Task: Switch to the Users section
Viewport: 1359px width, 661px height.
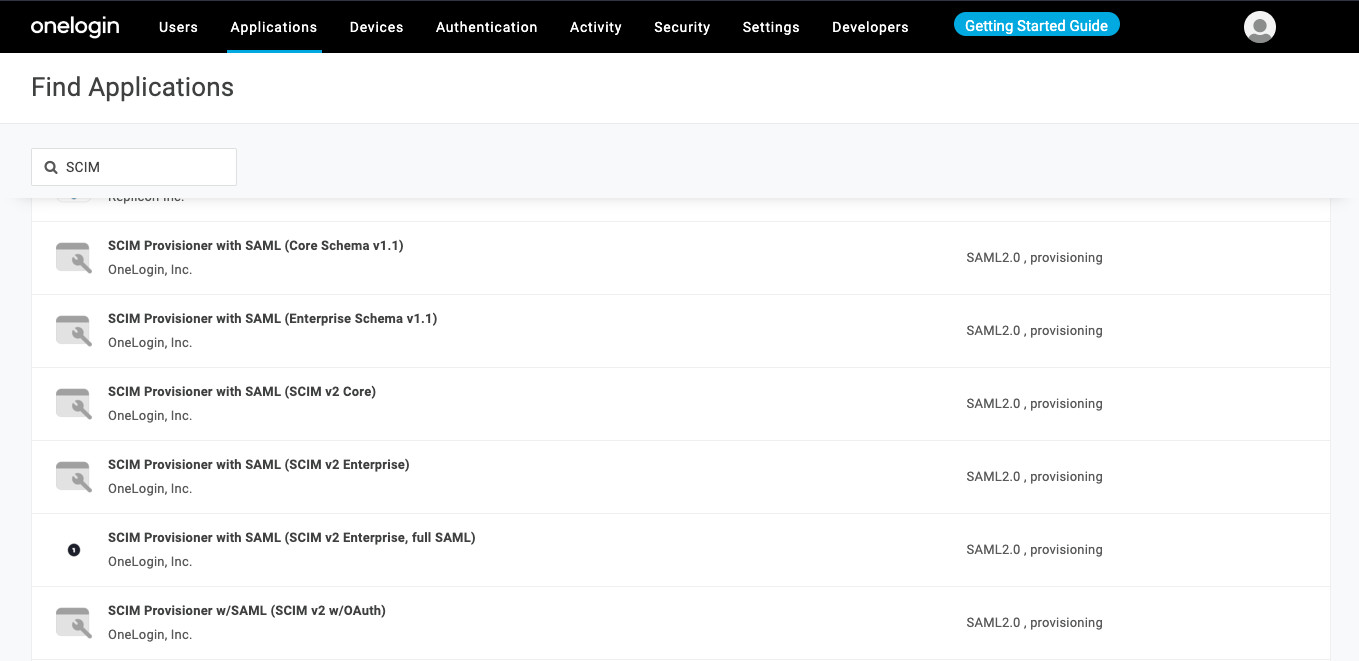Action: (x=178, y=27)
